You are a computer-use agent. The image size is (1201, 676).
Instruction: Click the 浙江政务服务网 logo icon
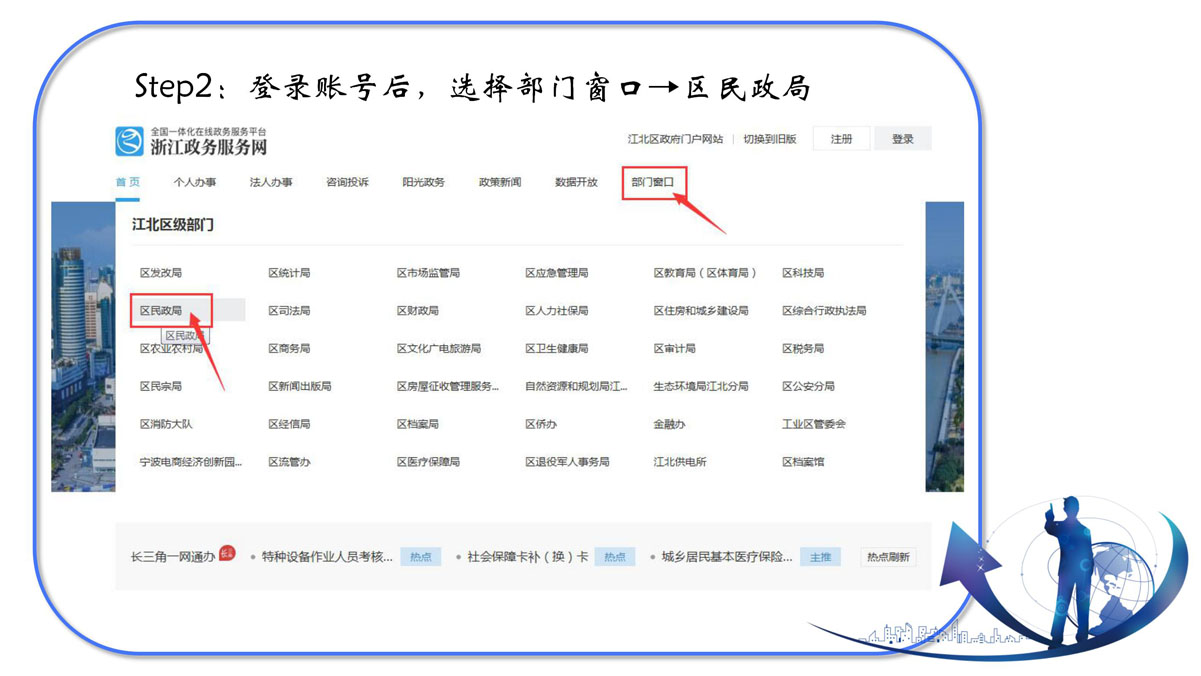[130, 140]
